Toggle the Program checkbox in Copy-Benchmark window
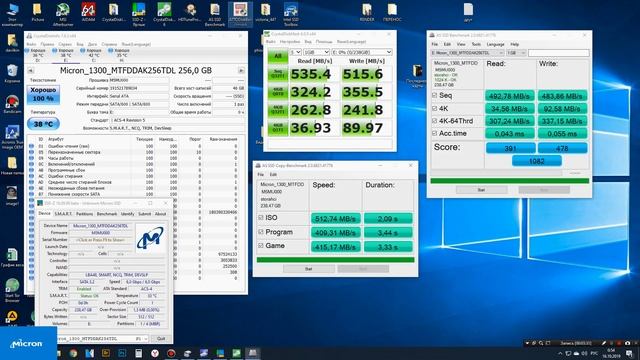Image resolution: width=640 pixels, height=360 pixels. pyautogui.click(x=261, y=232)
